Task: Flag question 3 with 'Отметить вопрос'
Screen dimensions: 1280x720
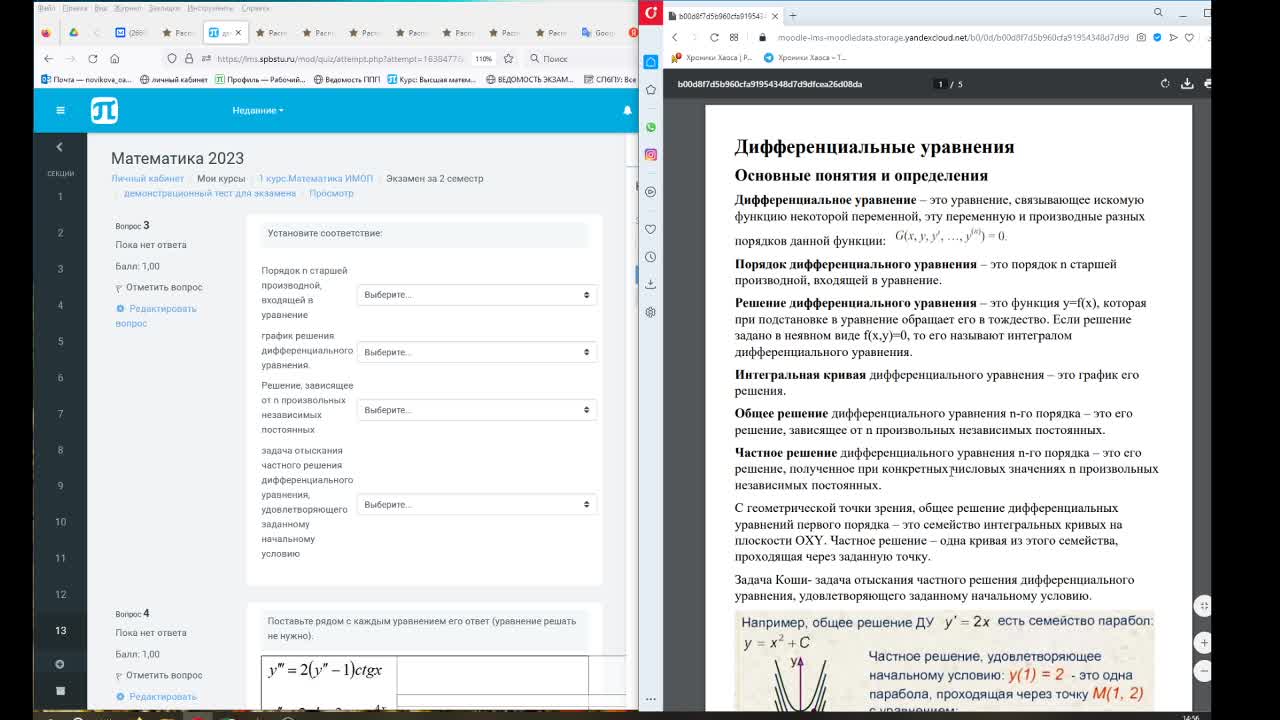Action: pyautogui.click(x=158, y=287)
